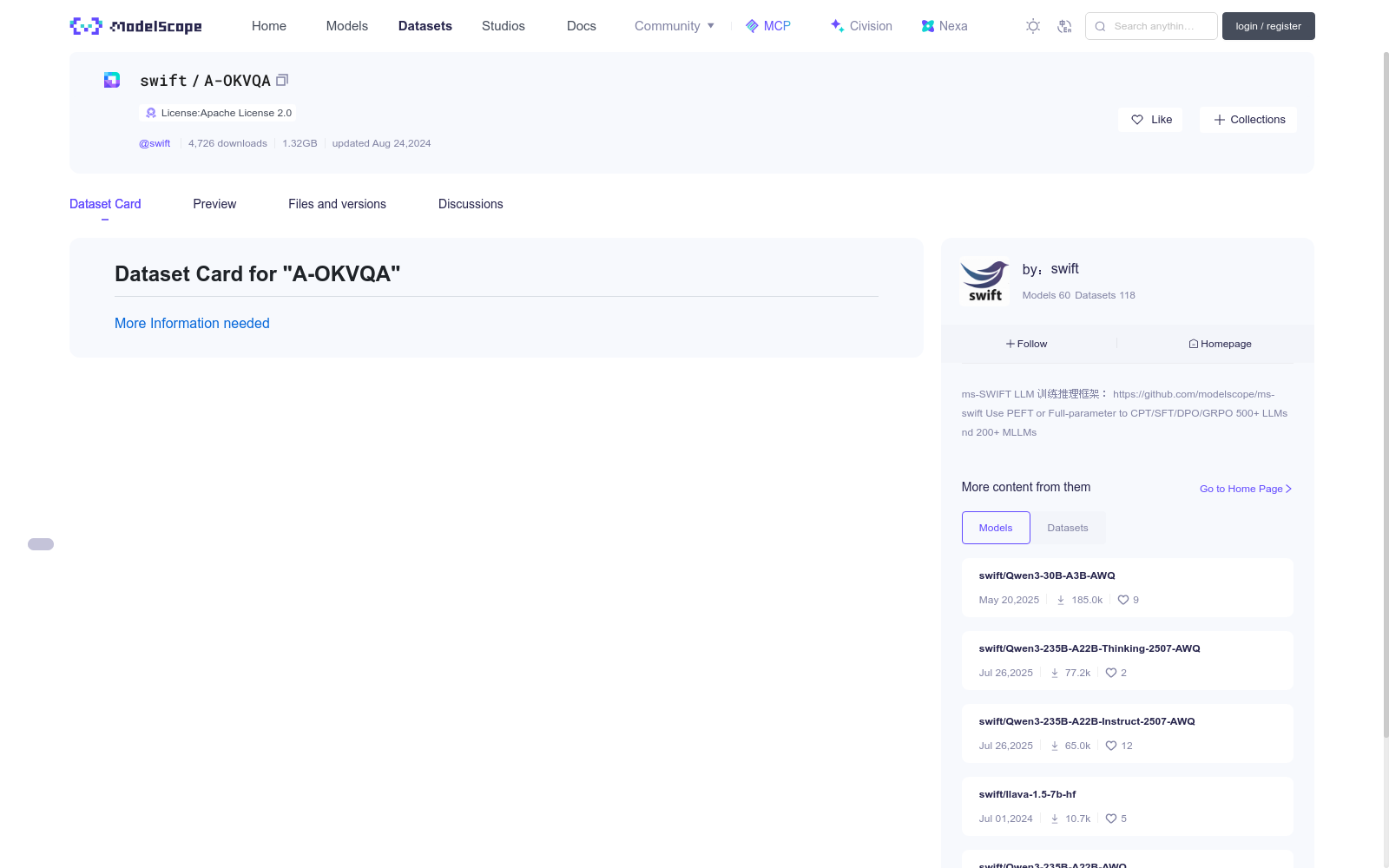1389x868 pixels.
Task: Open the ModelScope logo home link
Action: pos(135,26)
